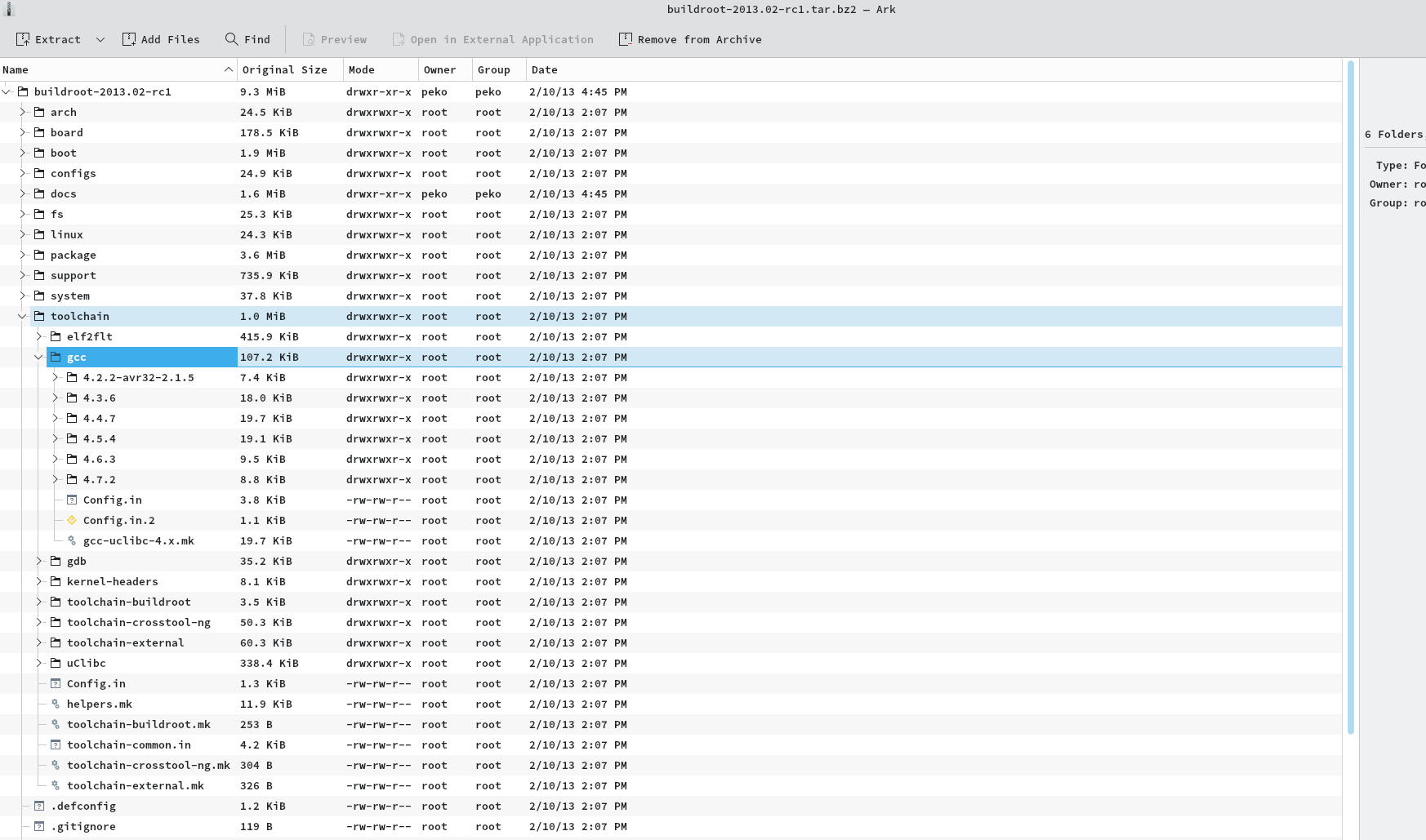Expand the gdb folder
Screen dimensions: 1426x840
(39, 561)
